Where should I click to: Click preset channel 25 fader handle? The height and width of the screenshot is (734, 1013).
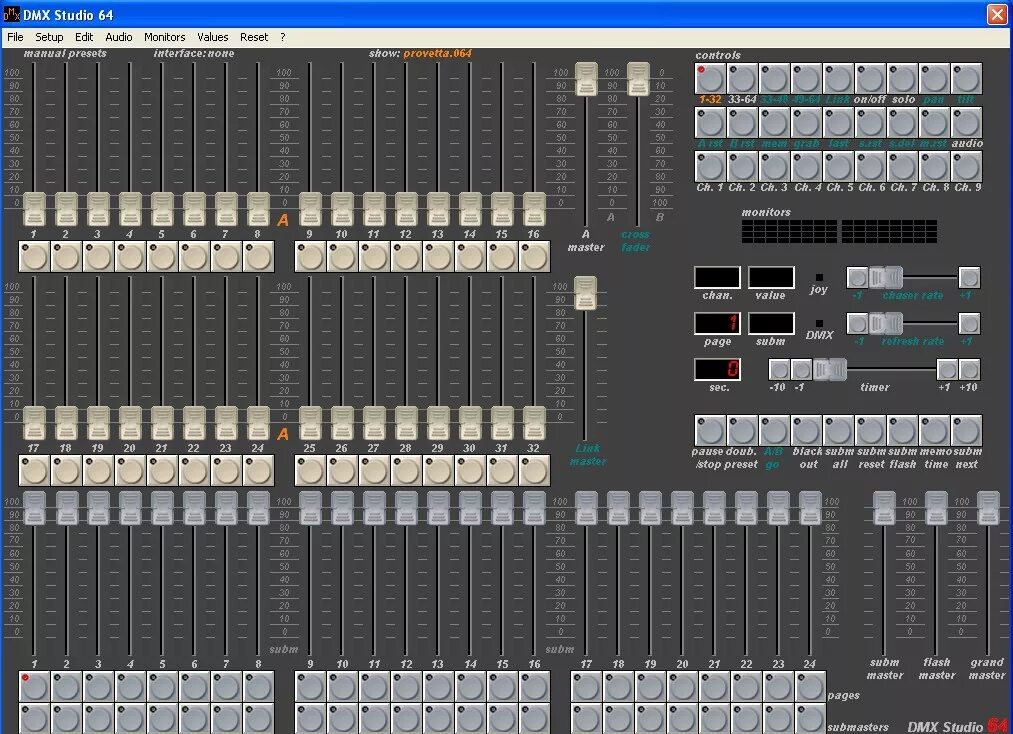pos(310,423)
